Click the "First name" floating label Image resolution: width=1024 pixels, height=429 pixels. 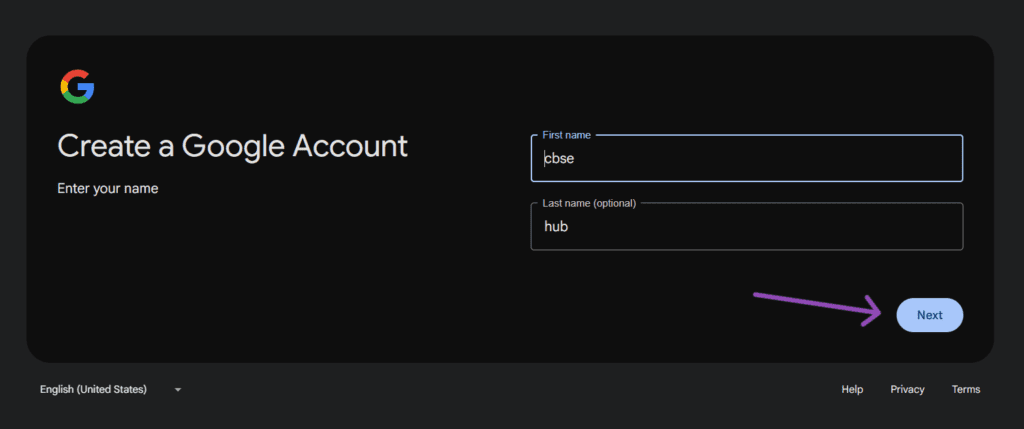point(564,134)
